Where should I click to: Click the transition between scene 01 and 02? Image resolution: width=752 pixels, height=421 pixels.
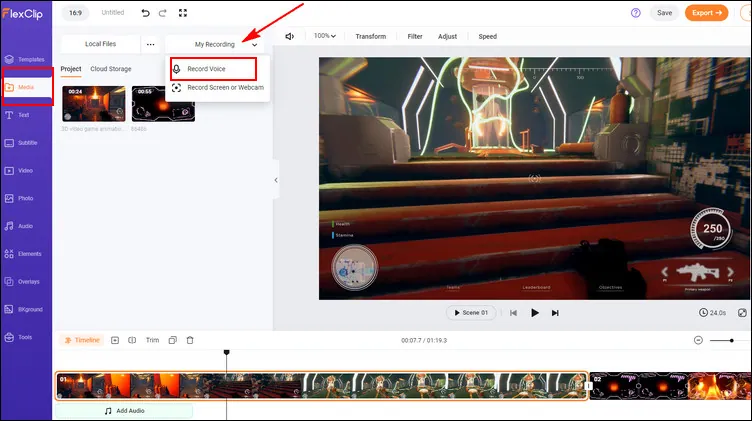[x=589, y=386]
